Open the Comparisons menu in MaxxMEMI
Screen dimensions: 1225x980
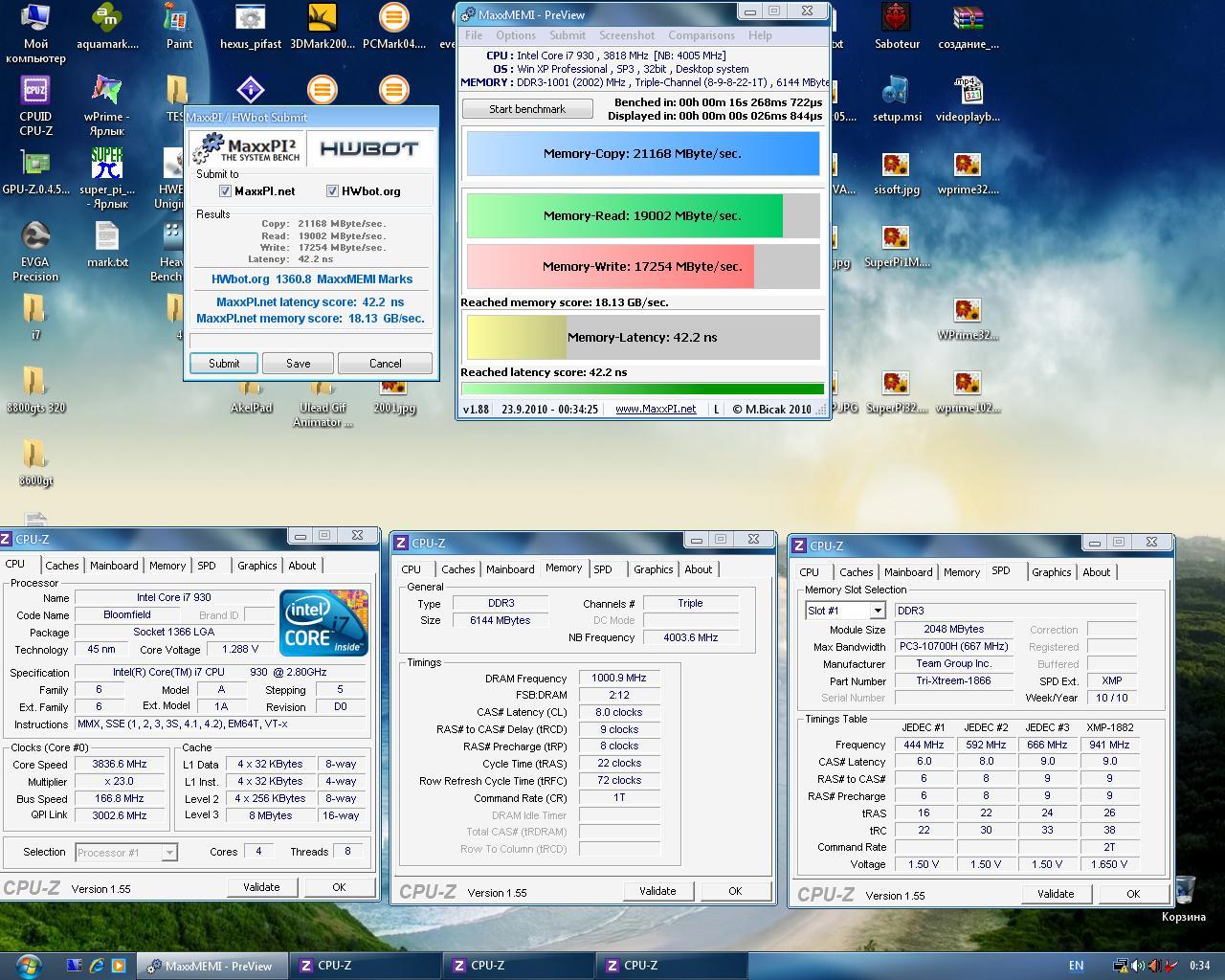702,35
